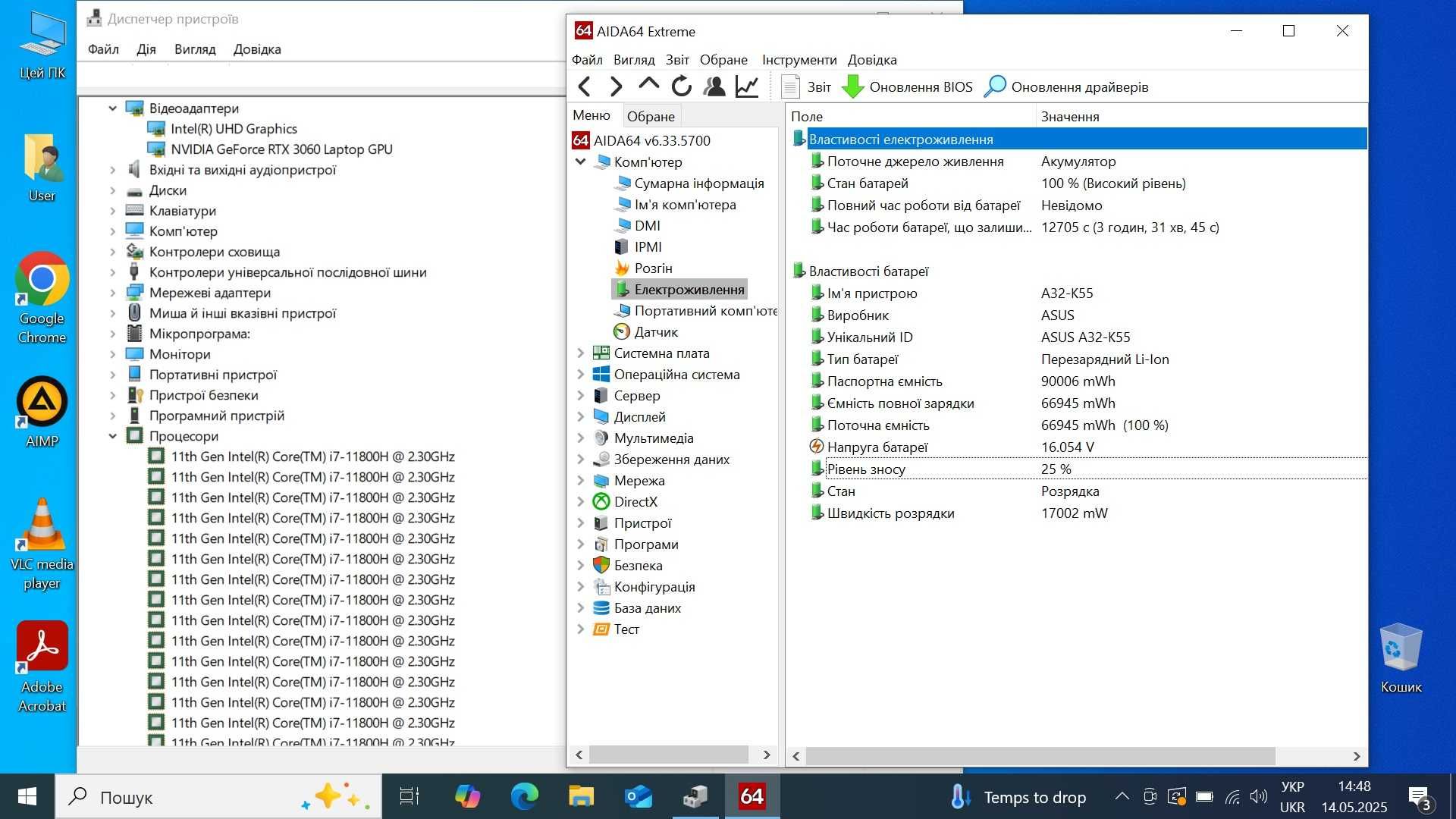This screenshot has height=819, width=1456.
Task: Expand the DirectX node
Action: pyautogui.click(x=580, y=501)
